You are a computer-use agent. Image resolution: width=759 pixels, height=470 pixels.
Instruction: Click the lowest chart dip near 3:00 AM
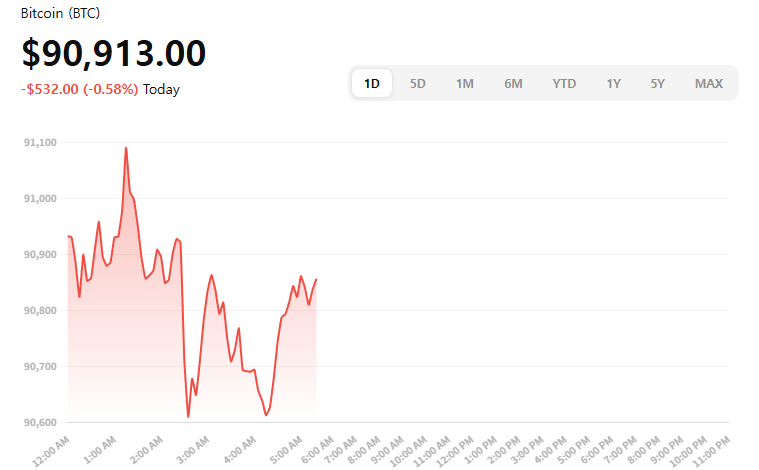[x=188, y=416]
